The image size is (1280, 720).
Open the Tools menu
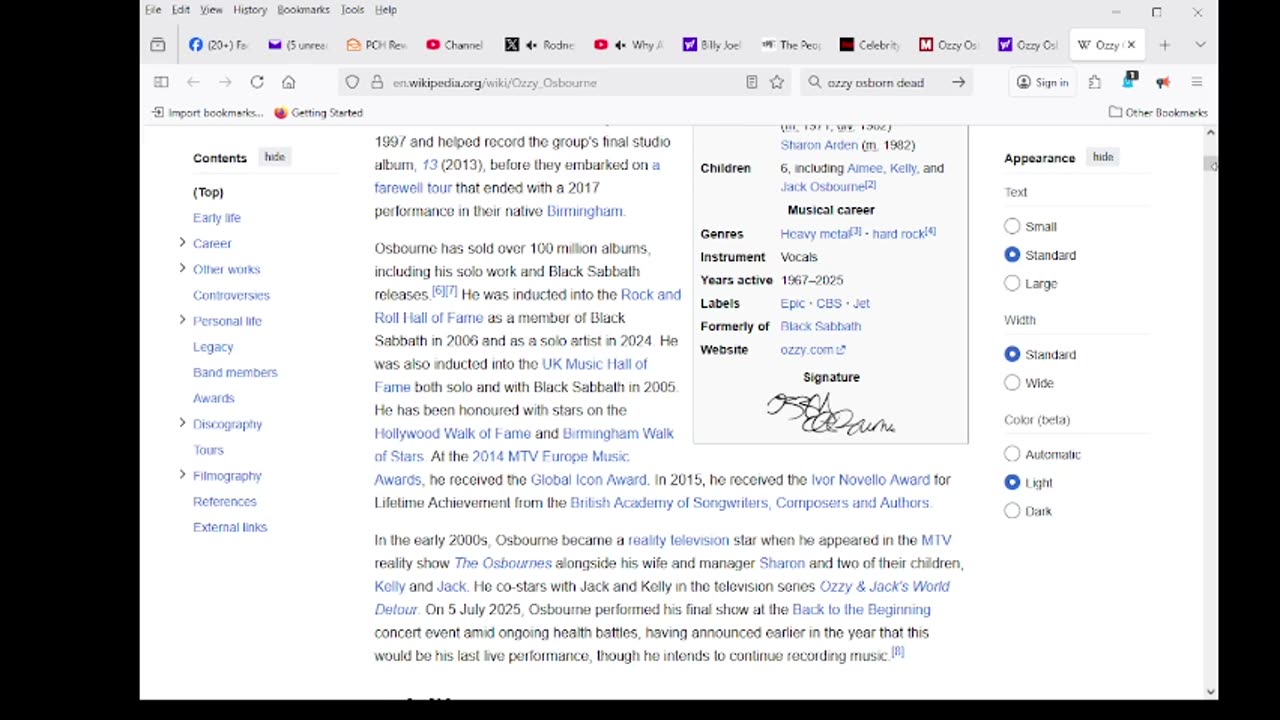tap(353, 10)
